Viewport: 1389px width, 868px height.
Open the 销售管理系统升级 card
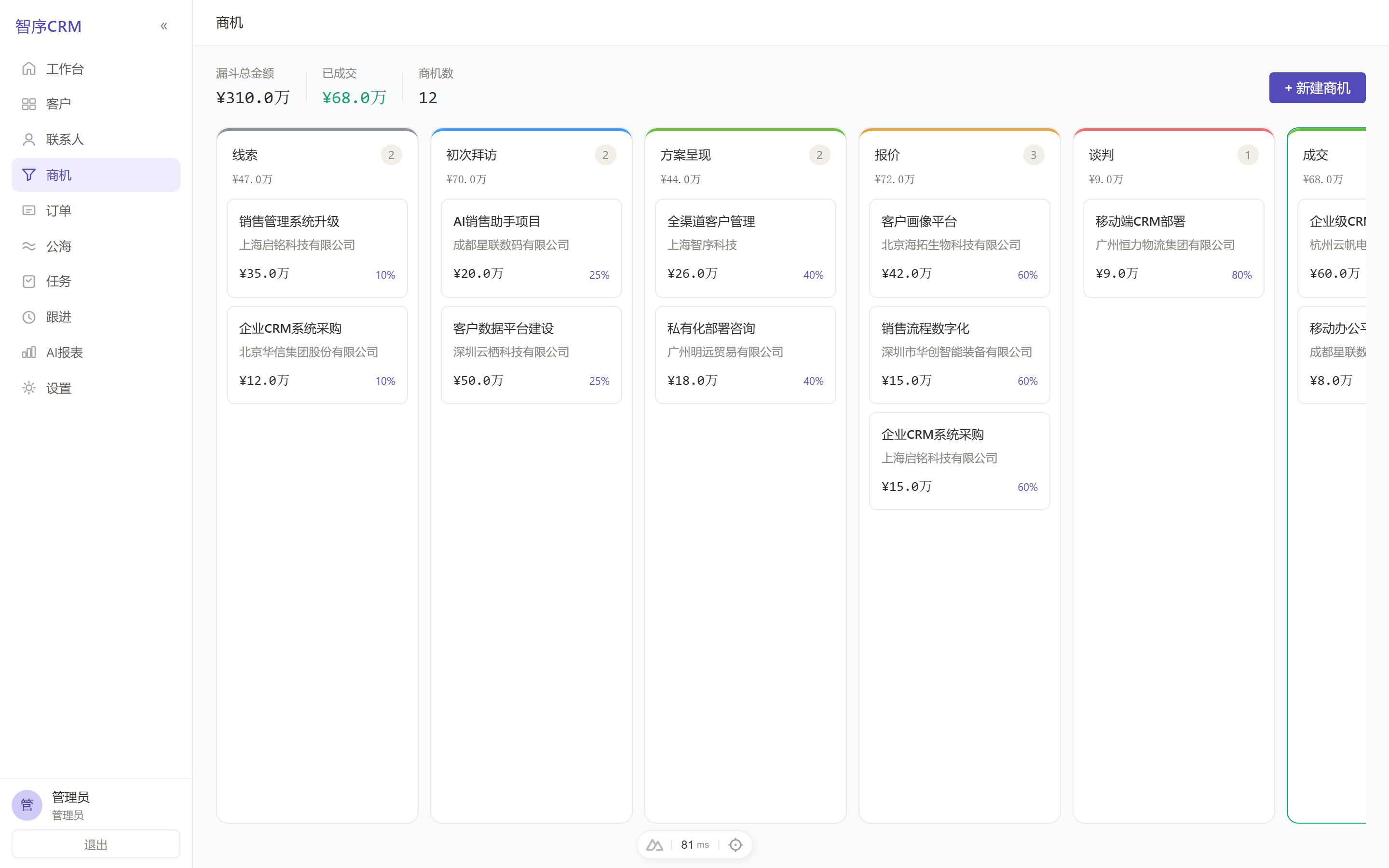tap(317, 248)
